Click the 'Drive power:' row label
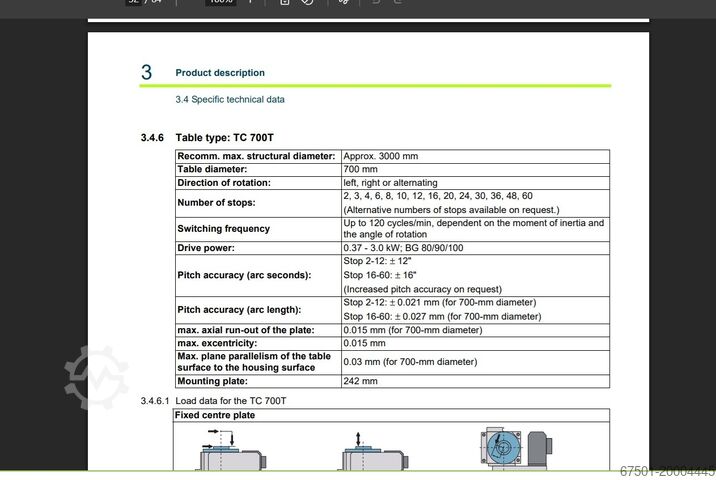The width and height of the screenshot is (716, 480). (x=207, y=248)
